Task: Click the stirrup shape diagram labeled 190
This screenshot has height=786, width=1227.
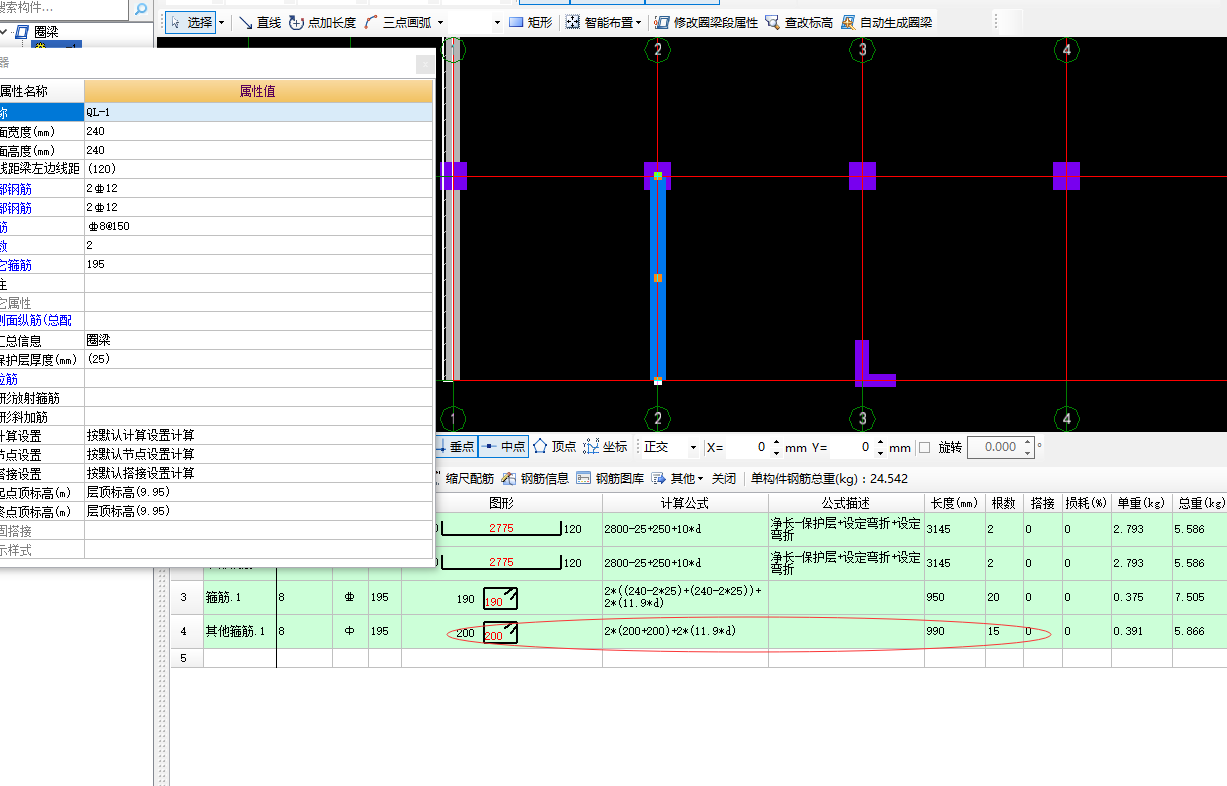Action: click(500, 599)
